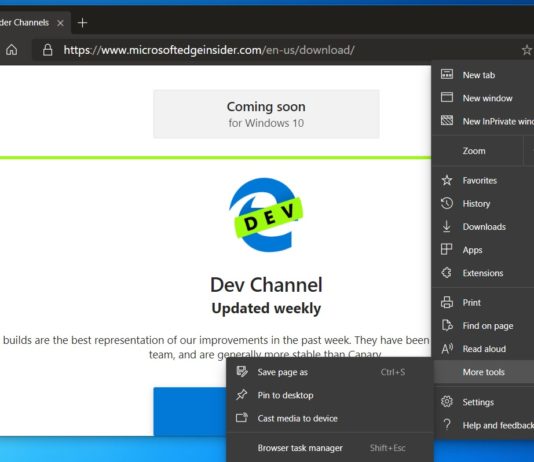Open Extensions menu entry
Image resolution: width=534 pixels, height=462 pixels.
point(483,273)
